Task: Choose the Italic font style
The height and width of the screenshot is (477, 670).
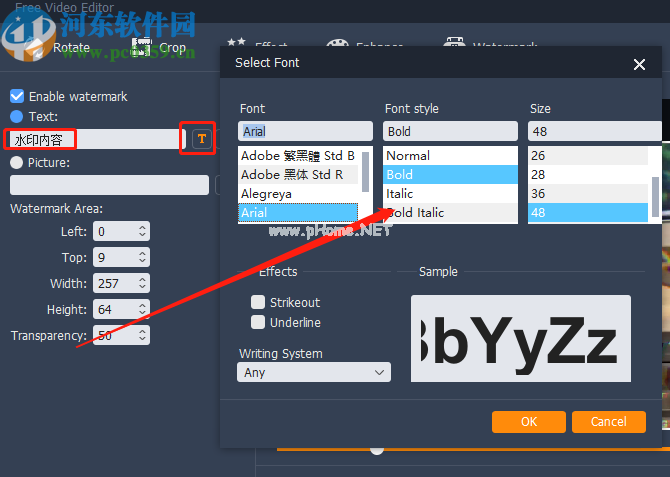Action: click(x=450, y=194)
